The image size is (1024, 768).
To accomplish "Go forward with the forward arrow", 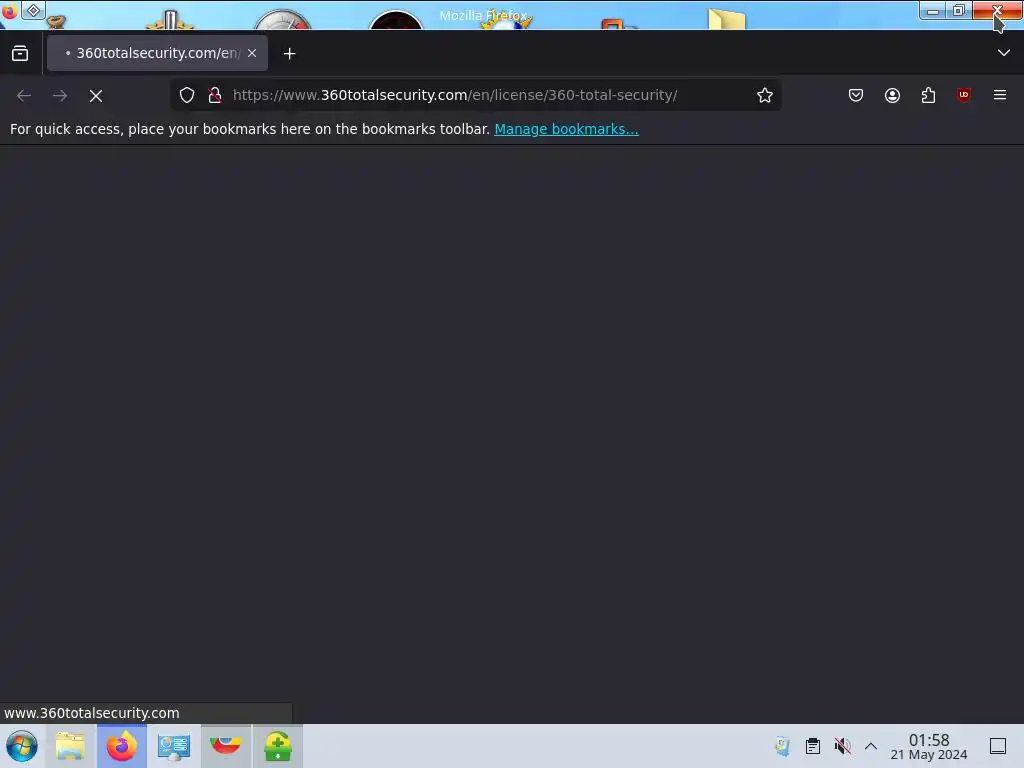I will pyautogui.click(x=60, y=95).
